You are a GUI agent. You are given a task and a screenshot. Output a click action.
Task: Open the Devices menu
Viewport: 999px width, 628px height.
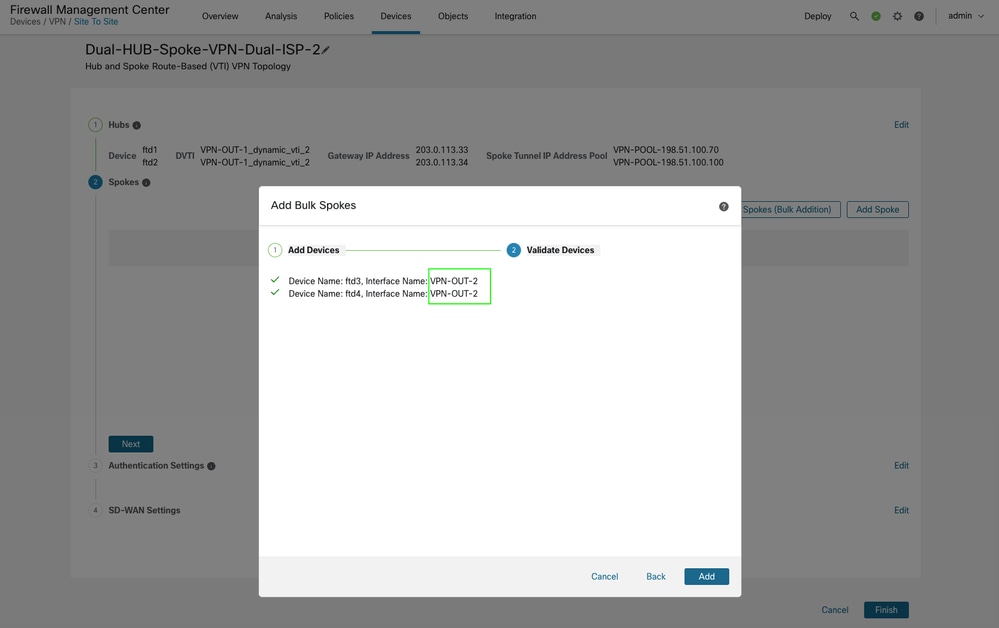click(x=396, y=16)
